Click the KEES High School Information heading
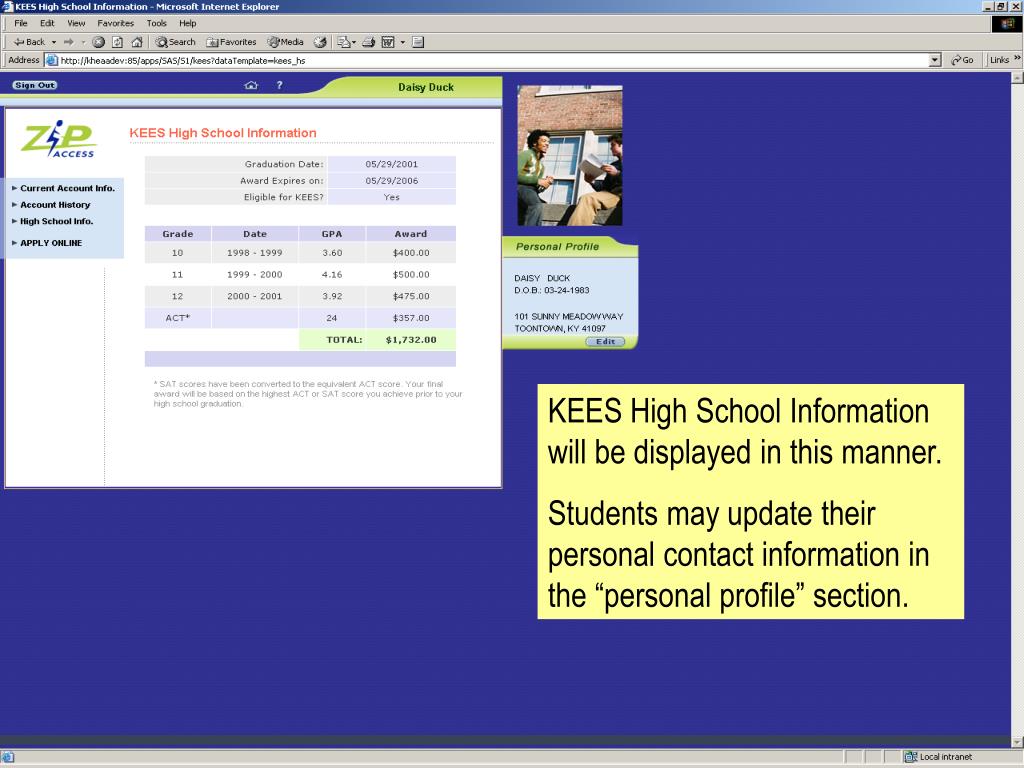 [223, 133]
